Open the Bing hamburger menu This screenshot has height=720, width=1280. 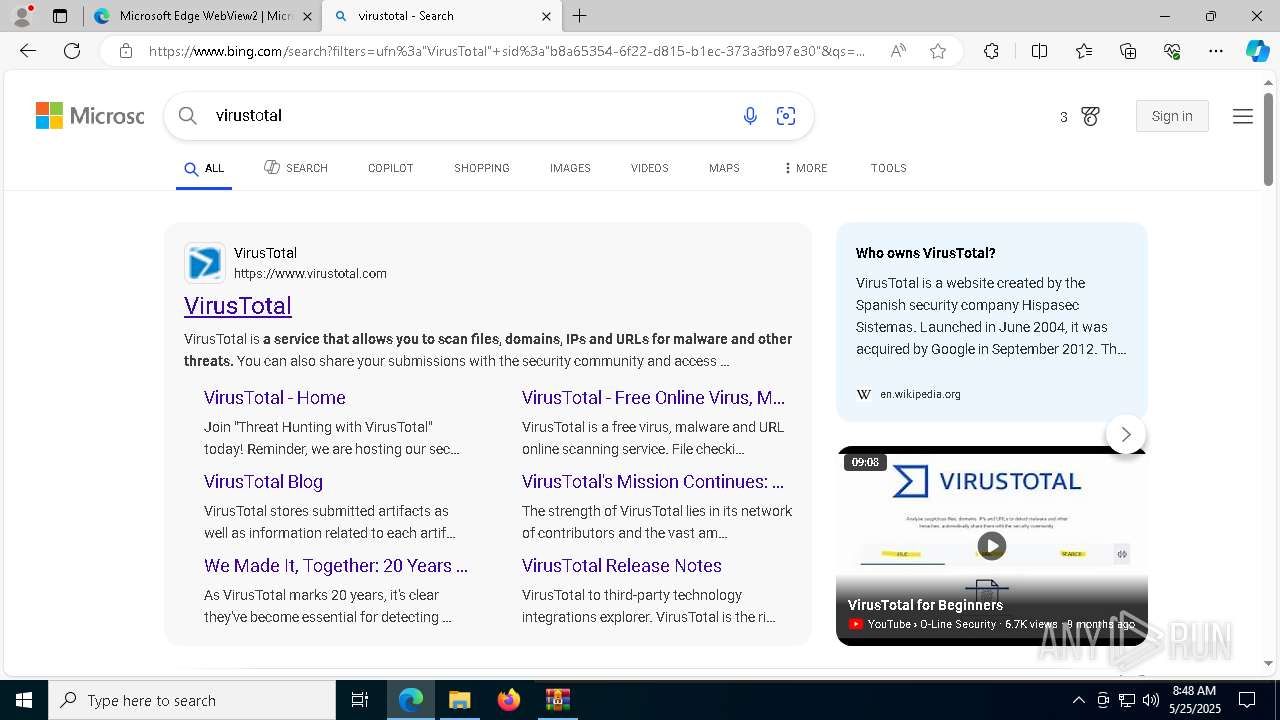[x=1243, y=117]
